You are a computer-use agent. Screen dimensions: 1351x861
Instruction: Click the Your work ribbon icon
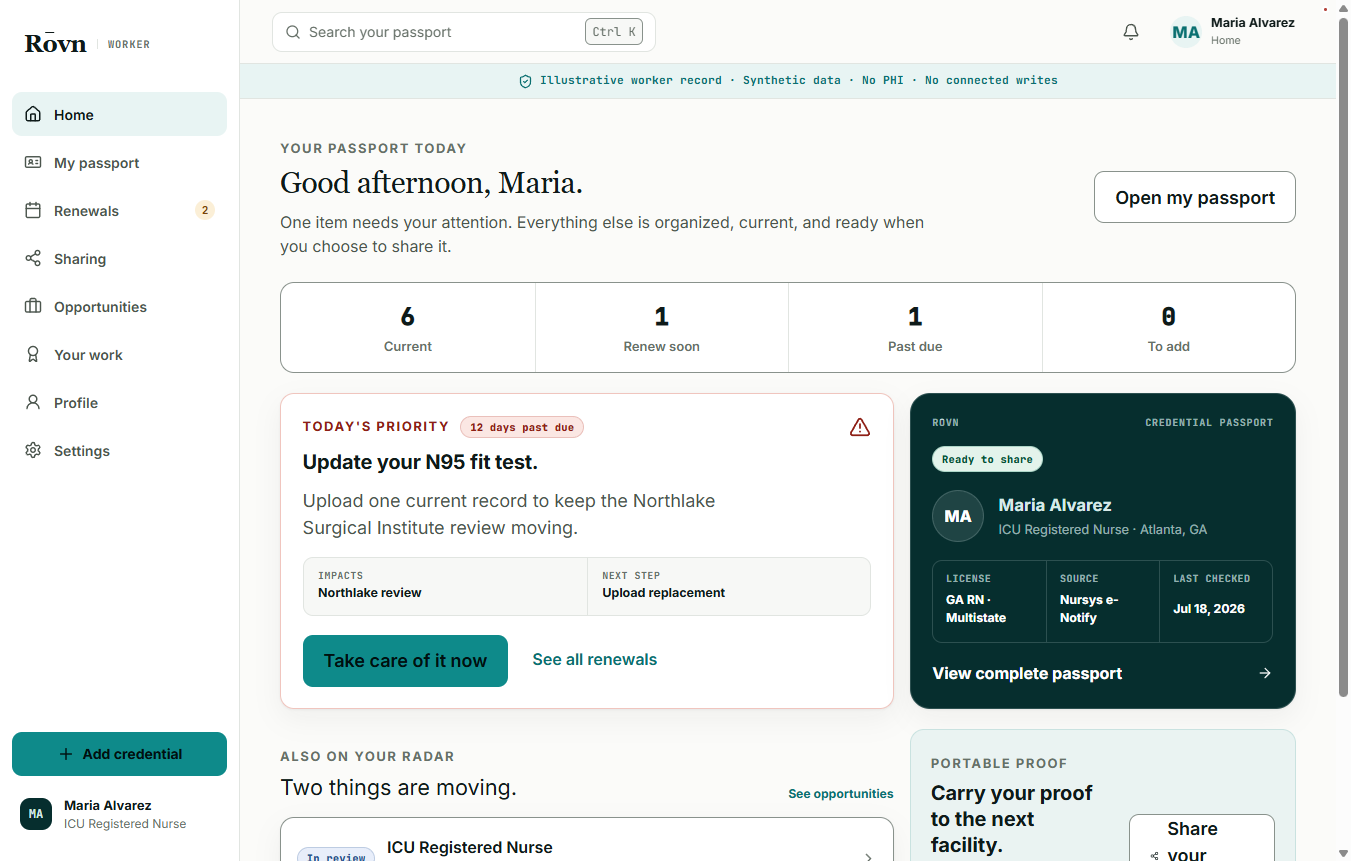[x=33, y=354]
